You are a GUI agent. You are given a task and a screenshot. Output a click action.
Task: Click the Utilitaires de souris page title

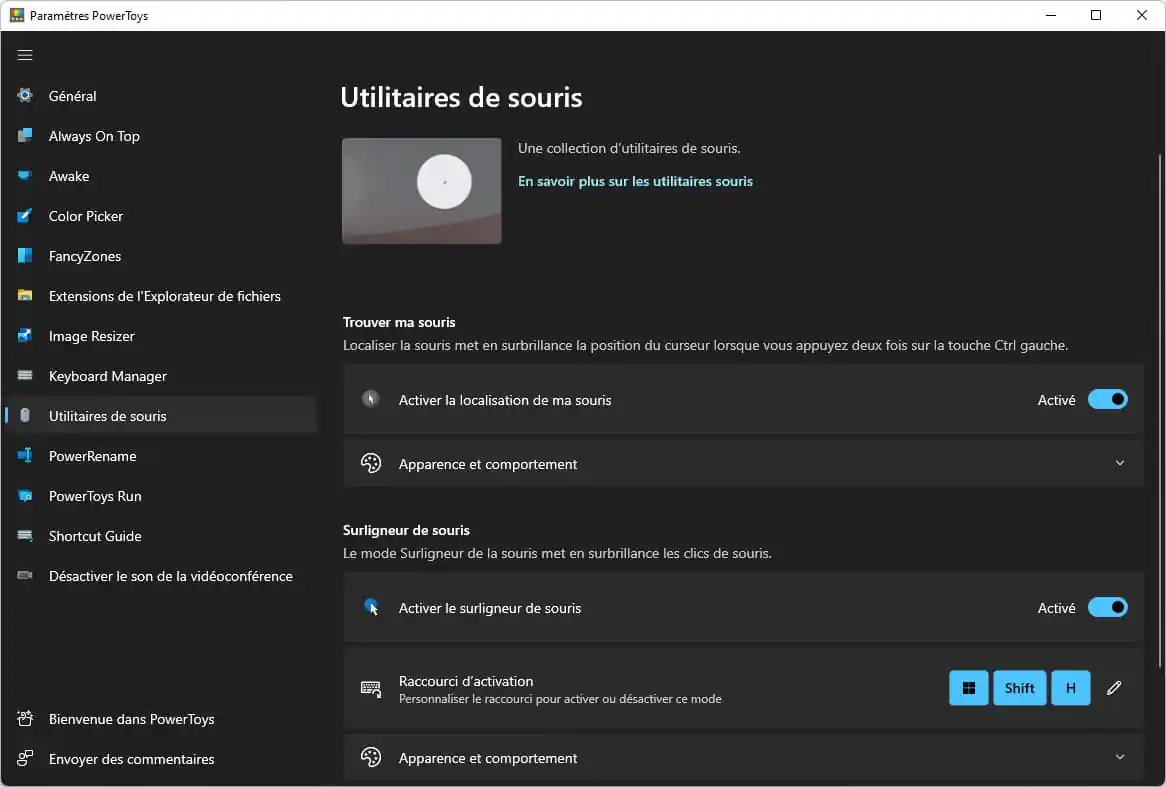point(461,97)
